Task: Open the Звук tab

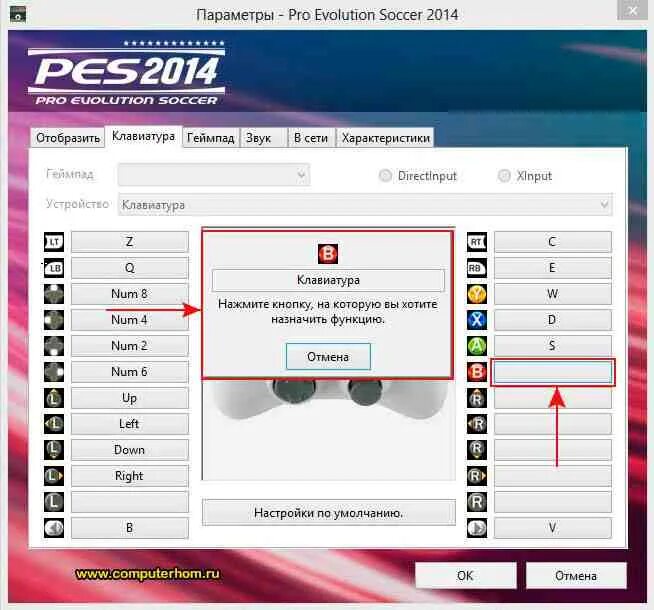Action: coord(264,138)
